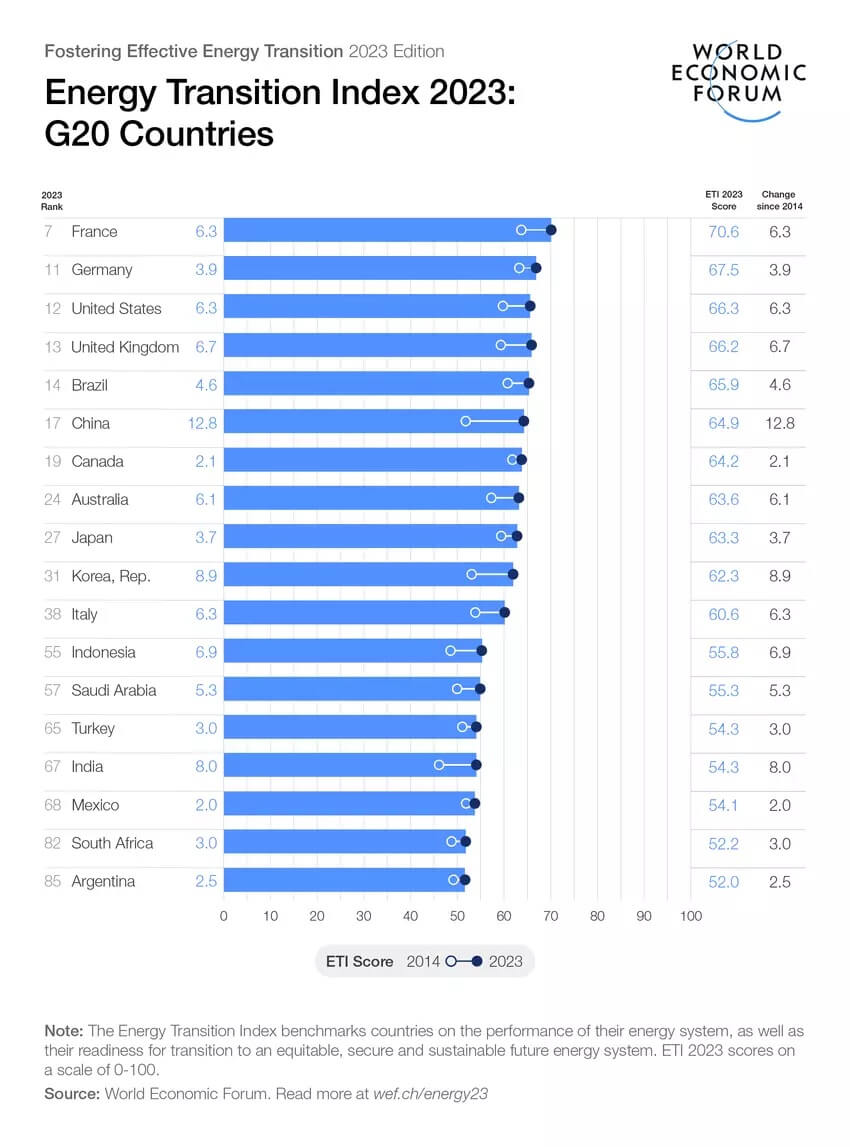The height and width of the screenshot is (1147, 850).
Task: Click the 'ETI 2023 Score' column header
Action: (723, 200)
